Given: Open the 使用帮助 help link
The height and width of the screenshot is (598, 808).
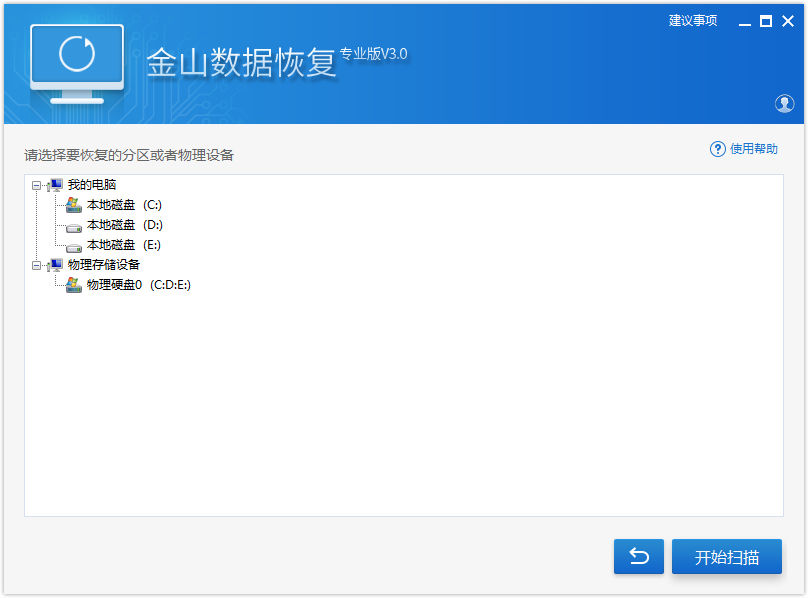Looking at the screenshot, I should pyautogui.click(x=753, y=149).
